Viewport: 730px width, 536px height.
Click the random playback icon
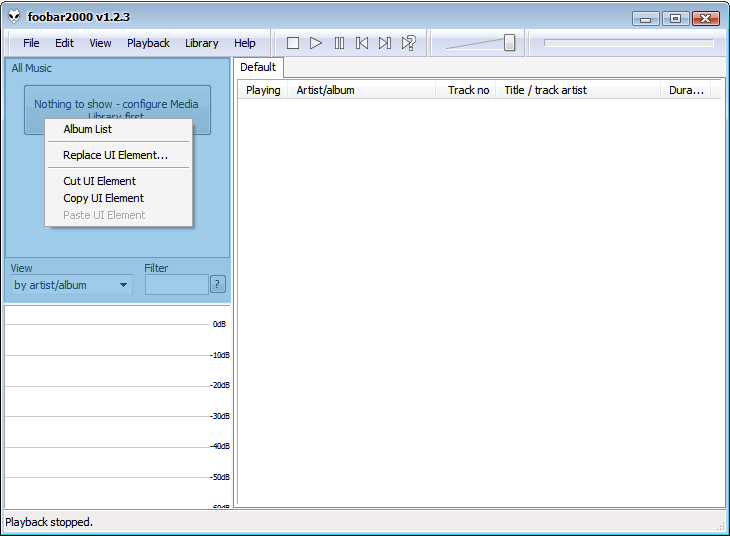(x=408, y=43)
